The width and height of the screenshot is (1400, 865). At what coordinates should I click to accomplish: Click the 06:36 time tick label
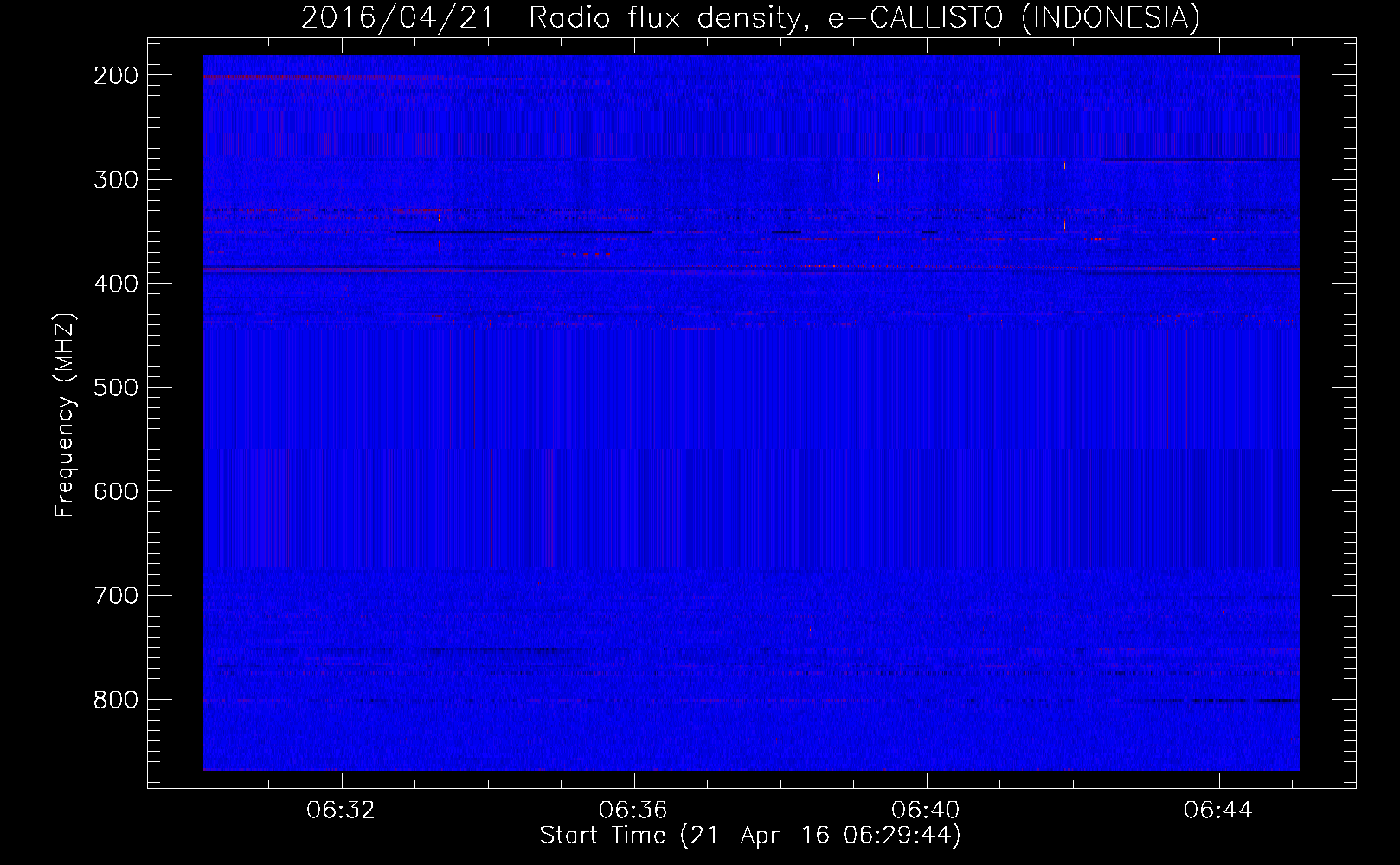click(633, 810)
